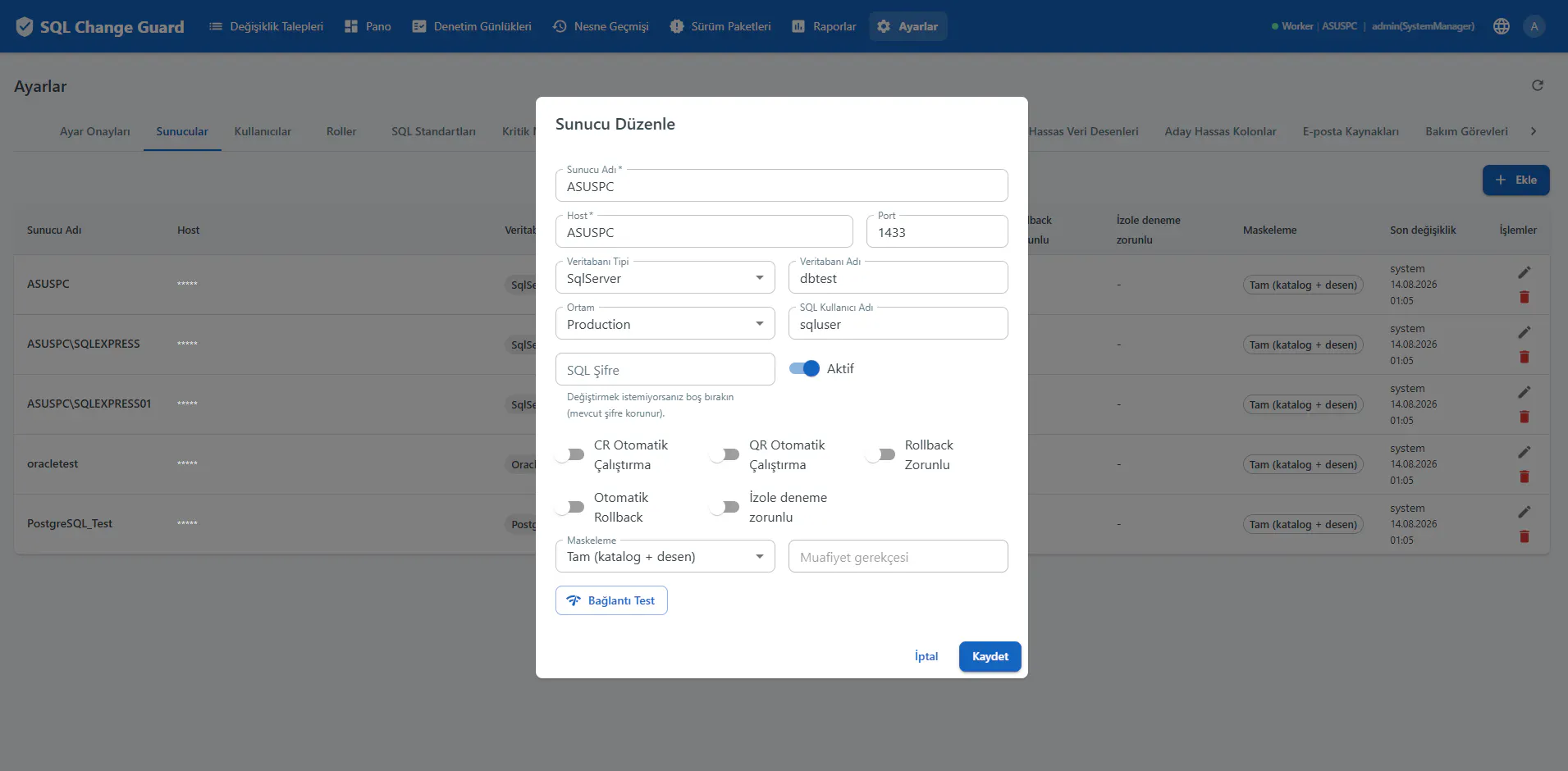
Task: Click into the Veritabanı Adı field
Action: pos(898,277)
